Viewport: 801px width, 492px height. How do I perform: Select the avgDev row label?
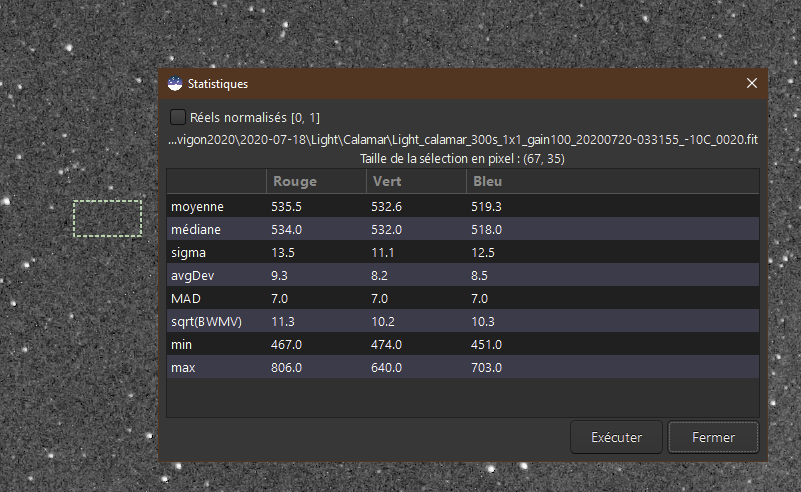point(192,275)
